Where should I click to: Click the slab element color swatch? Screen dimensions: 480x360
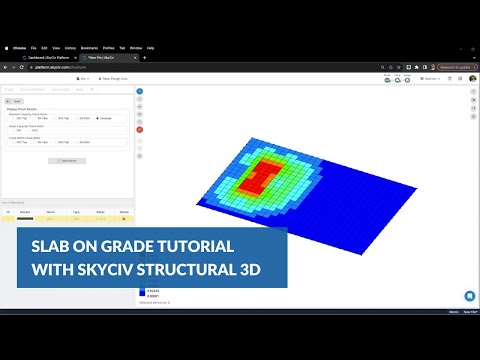pos(25,219)
